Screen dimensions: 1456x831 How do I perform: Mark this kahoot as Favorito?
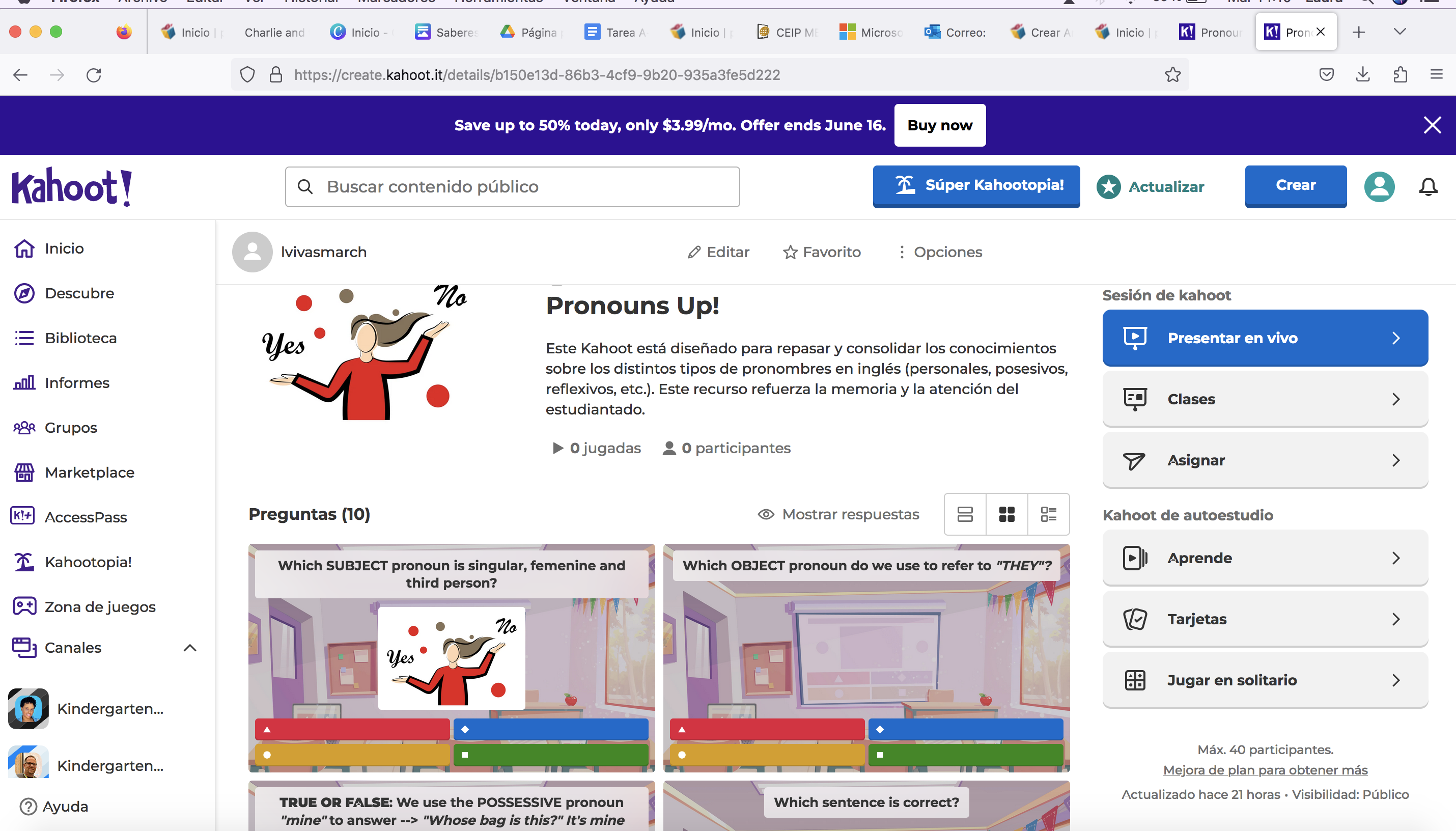point(822,252)
